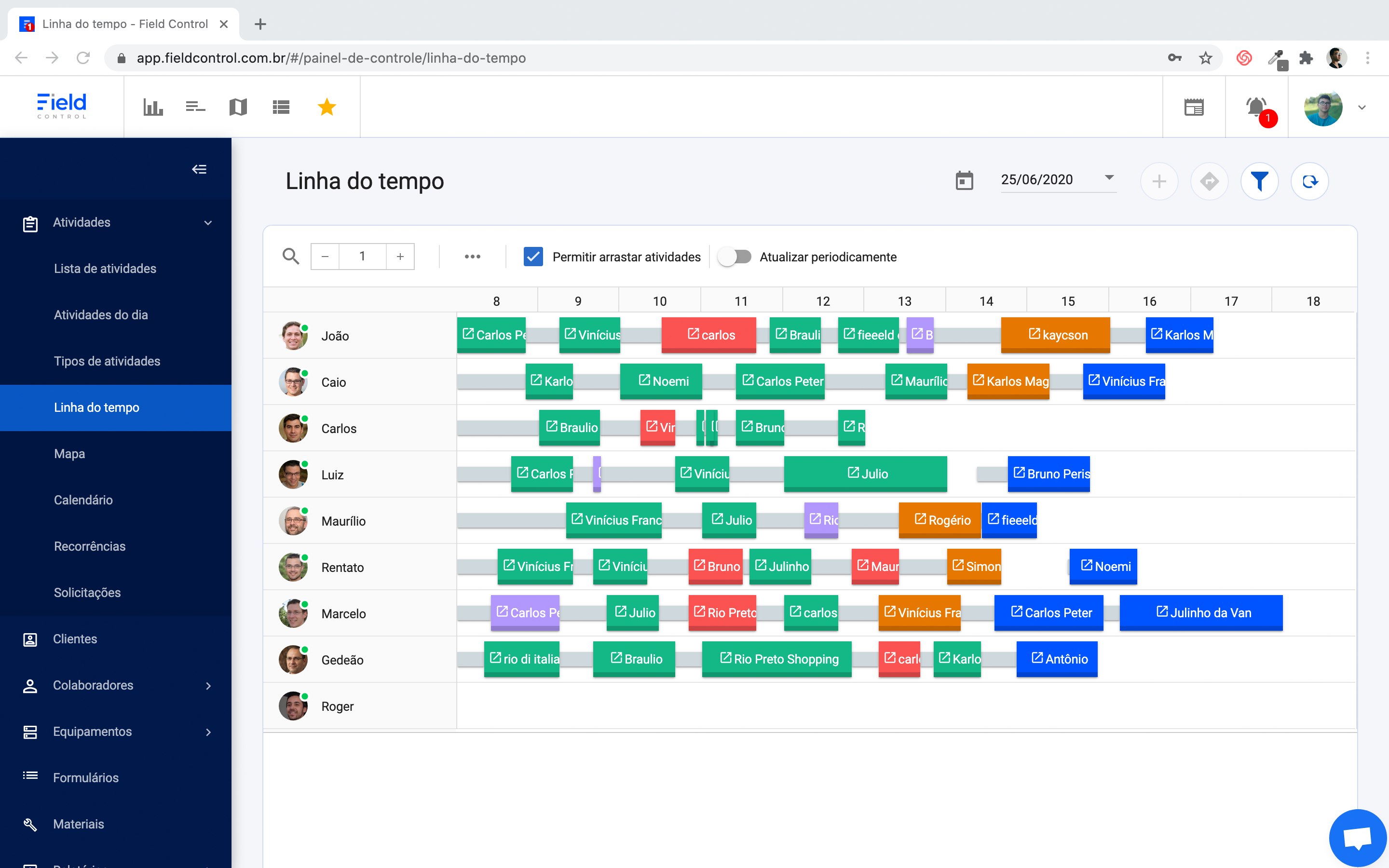Open Luiz's long green Julio activity
The height and width of the screenshot is (868, 1389).
[866, 474]
